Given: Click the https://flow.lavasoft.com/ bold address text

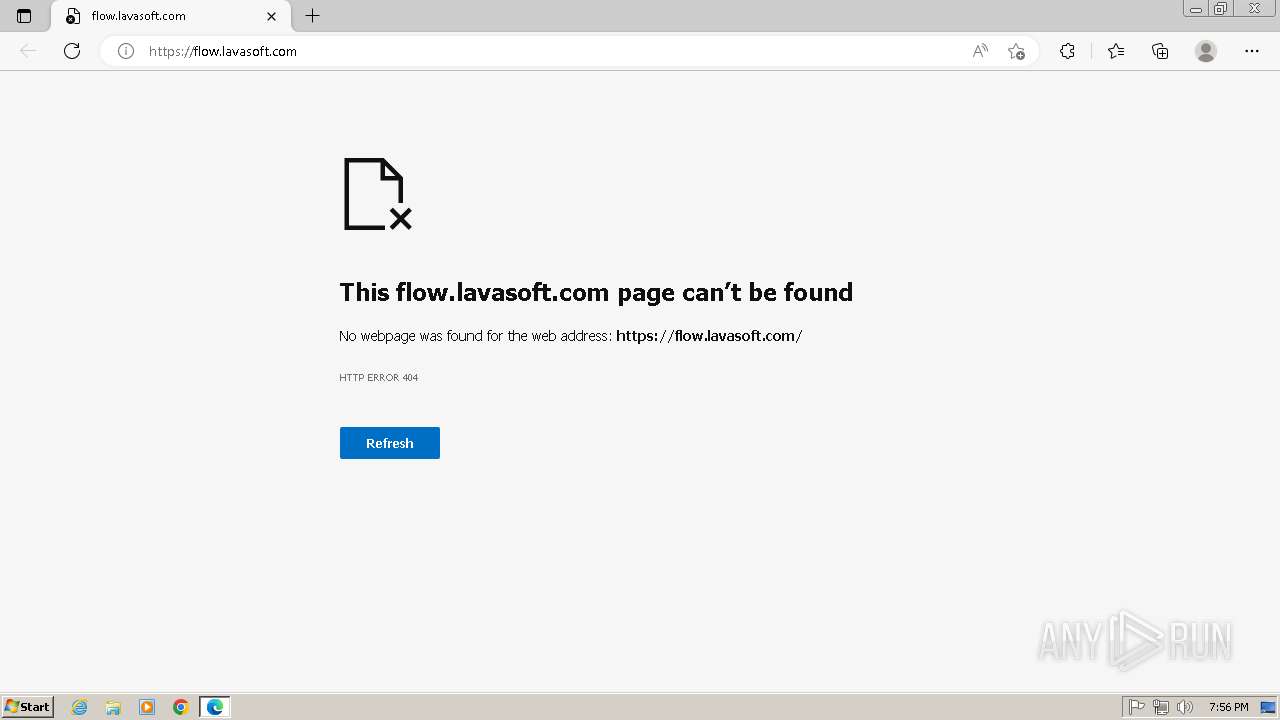Looking at the screenshot, I should click(709, 336).
